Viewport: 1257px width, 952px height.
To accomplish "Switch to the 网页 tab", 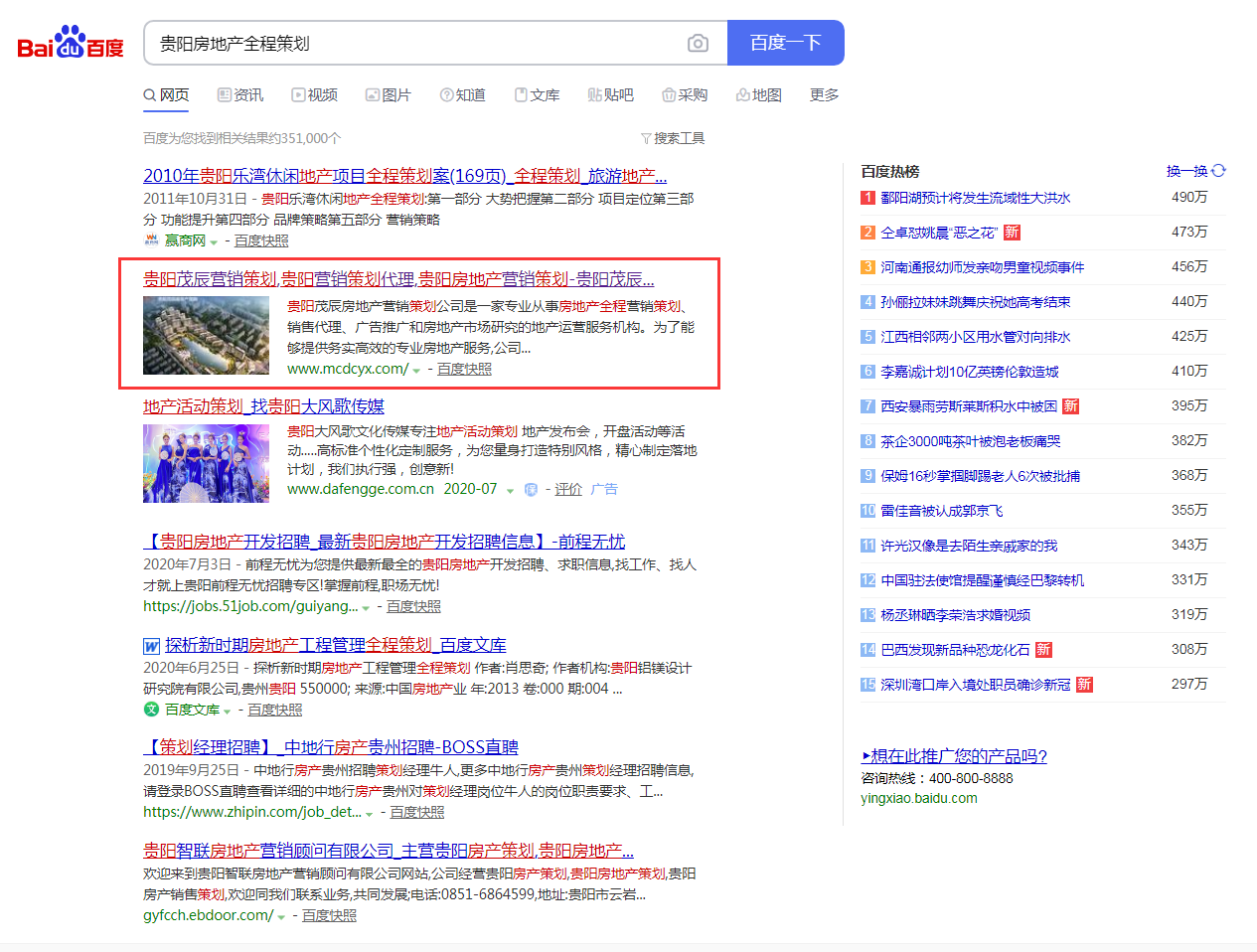I will [x=166, y=93].
